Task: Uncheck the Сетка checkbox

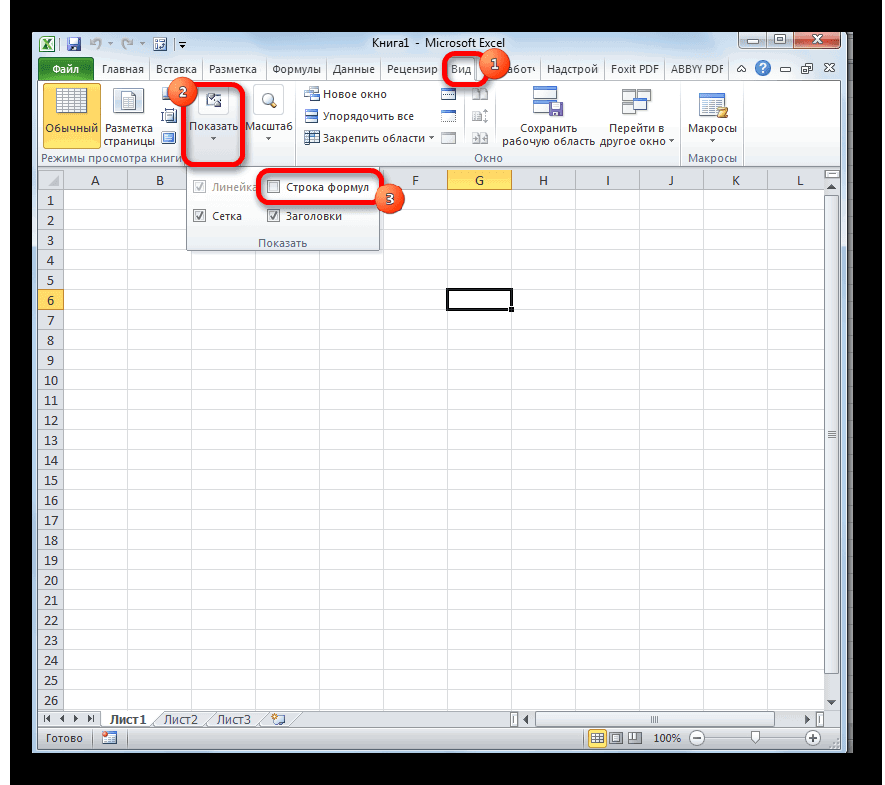Action: coord(199,216)
